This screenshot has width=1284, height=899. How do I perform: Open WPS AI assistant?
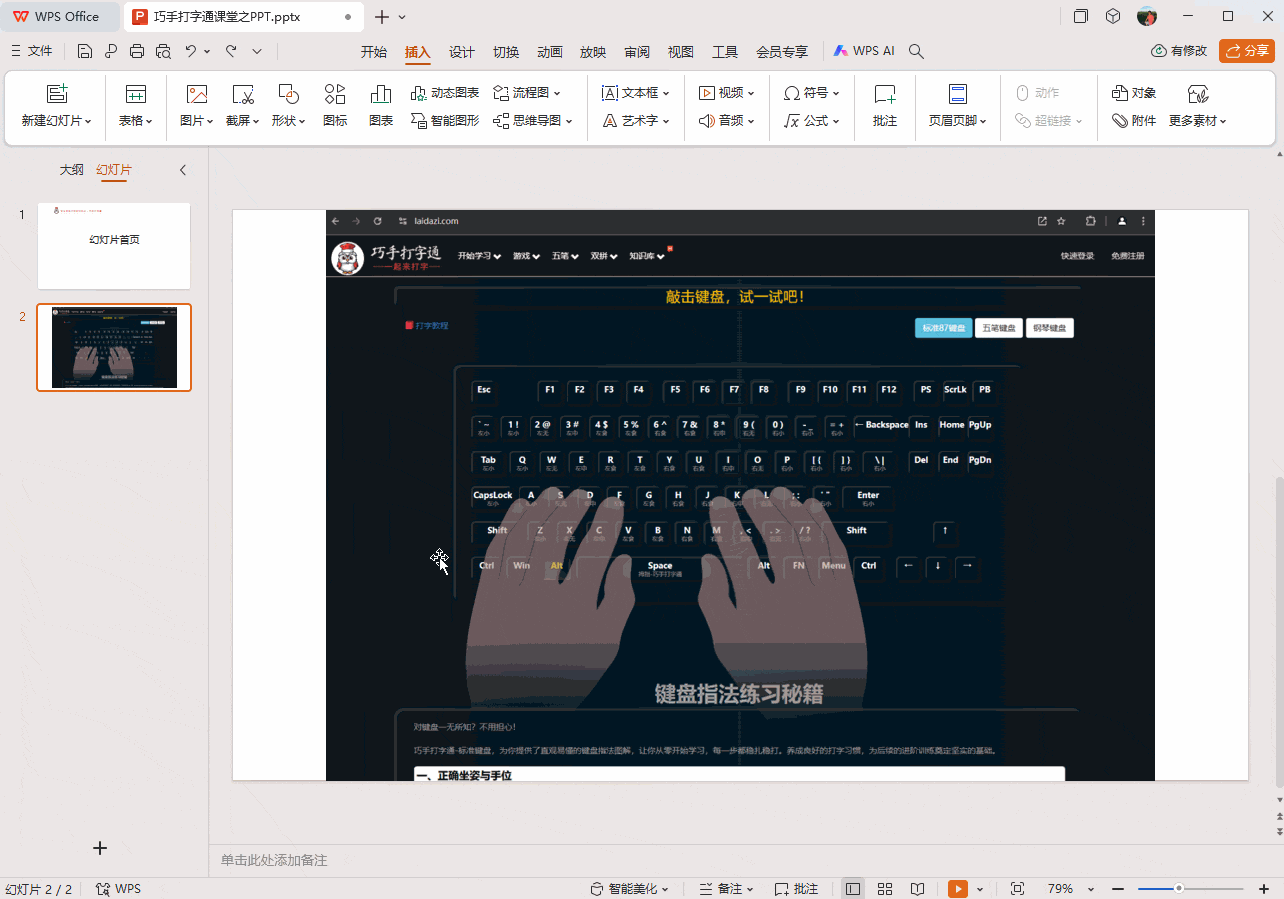pyautogui.click(x=863, y=51)
